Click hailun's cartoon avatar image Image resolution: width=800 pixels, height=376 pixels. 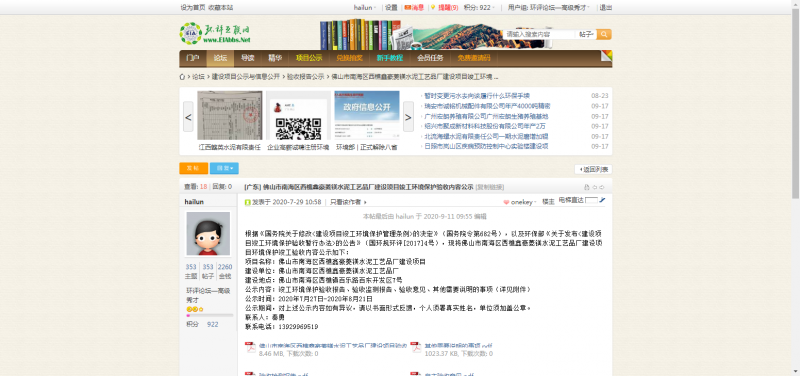coord(208,234)
